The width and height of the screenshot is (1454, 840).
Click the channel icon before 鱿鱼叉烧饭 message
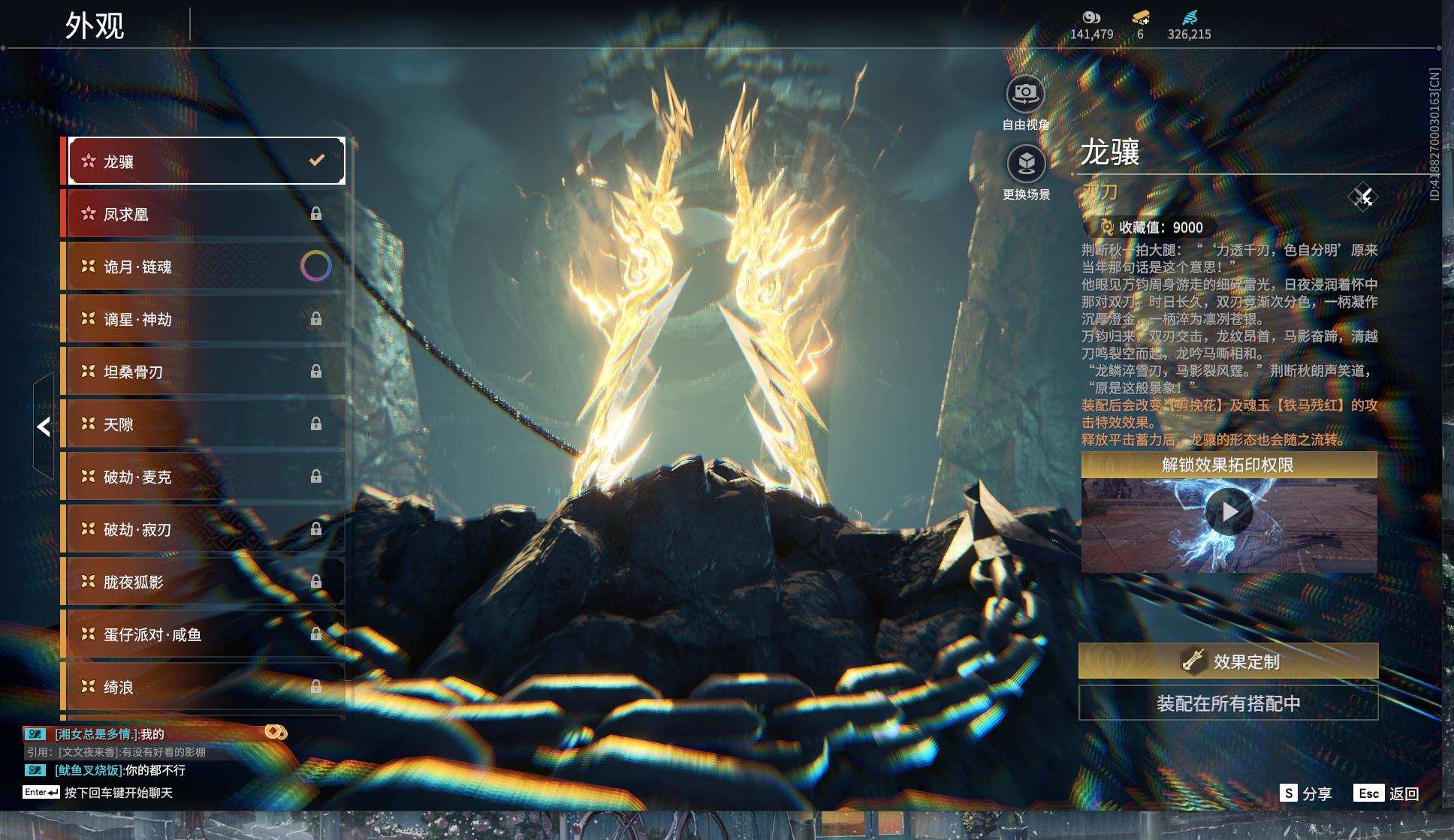click(35, 769)
